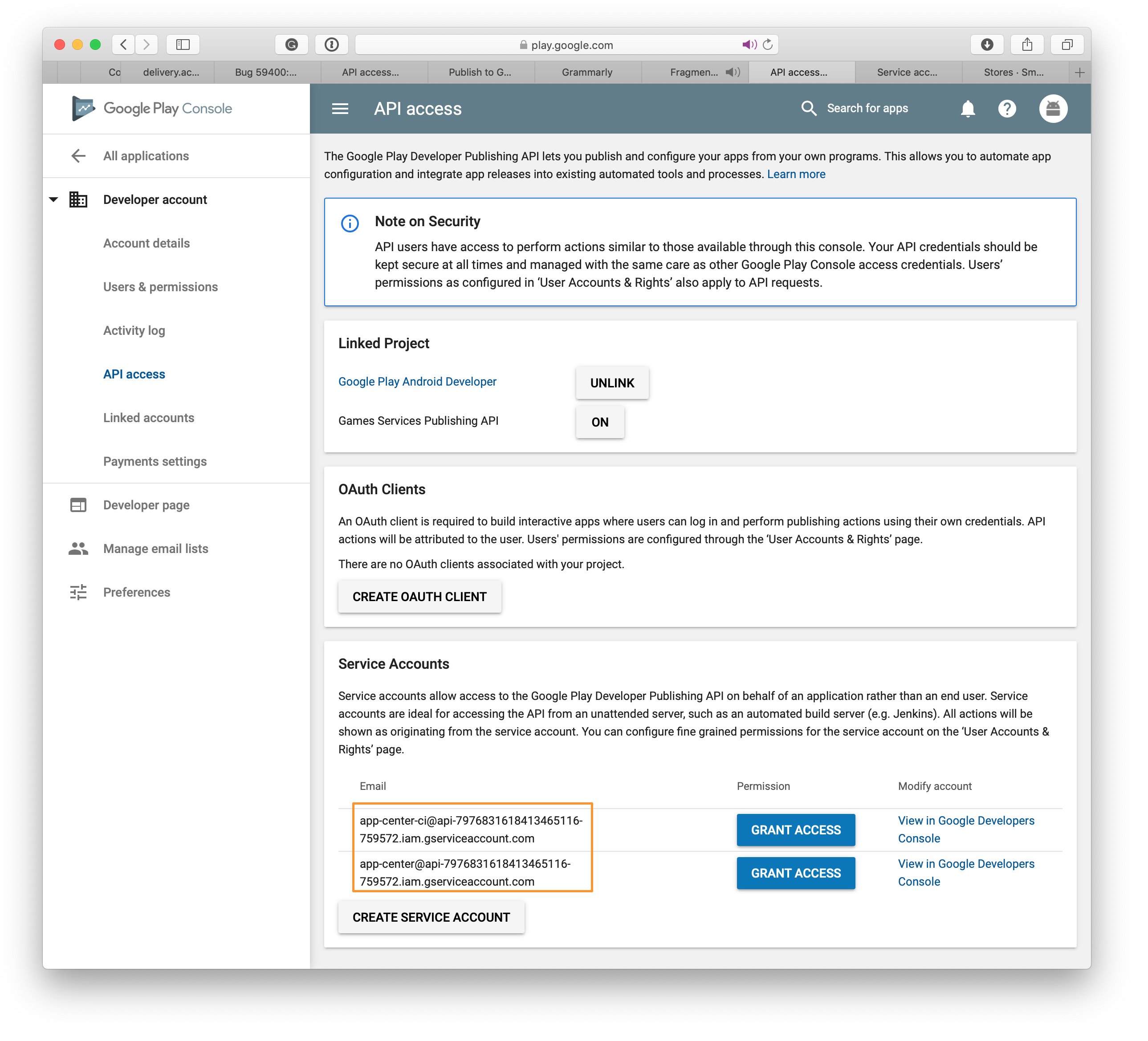1148x1041 pixels.
Task: Click the notifications bell icon
Action: [x=967, y=109]
